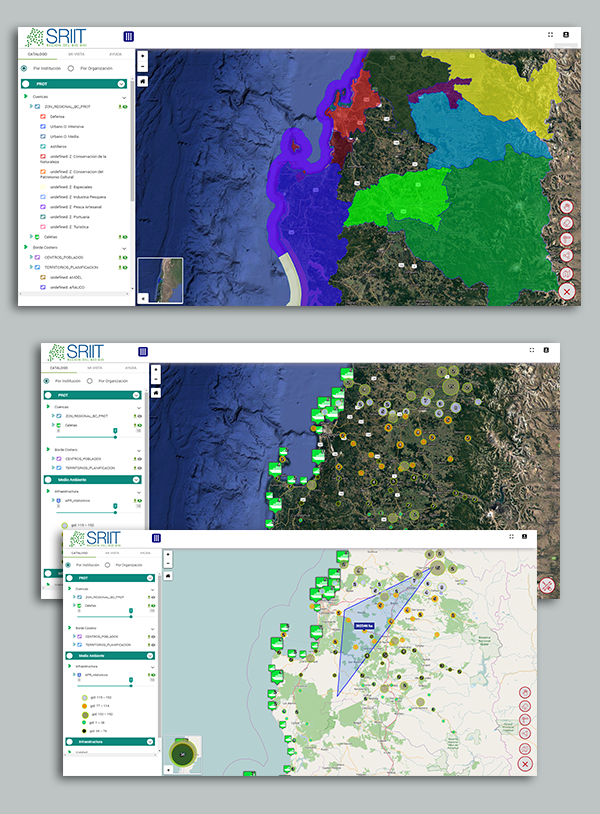600x814 pixels.
Task: Click the user icon in middle window header
Action: coord(546,350)
